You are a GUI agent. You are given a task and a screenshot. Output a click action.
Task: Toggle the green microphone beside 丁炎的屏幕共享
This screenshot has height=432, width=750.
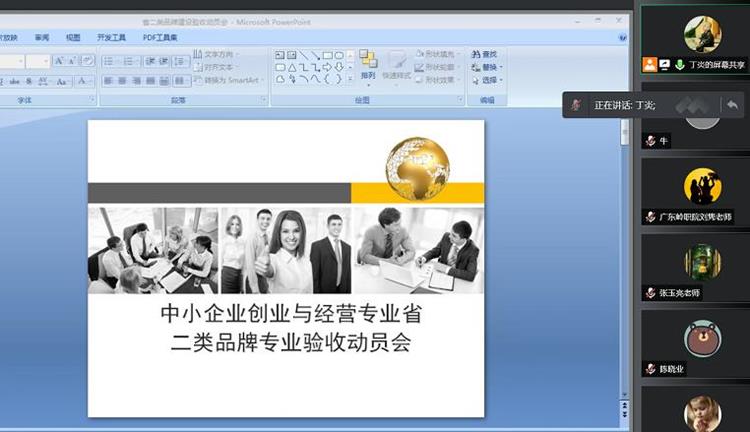(x=679, y=65)
